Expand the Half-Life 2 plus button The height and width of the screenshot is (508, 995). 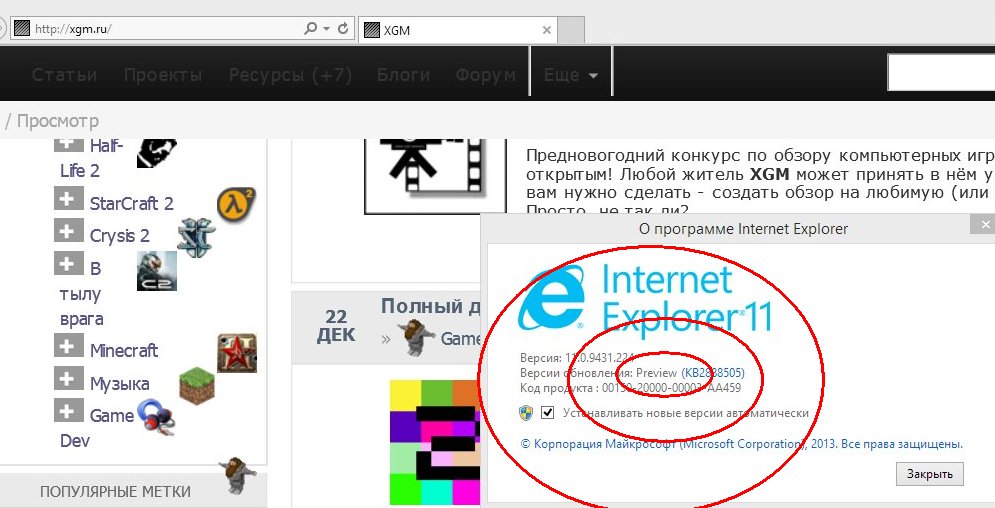pos(69,145)
